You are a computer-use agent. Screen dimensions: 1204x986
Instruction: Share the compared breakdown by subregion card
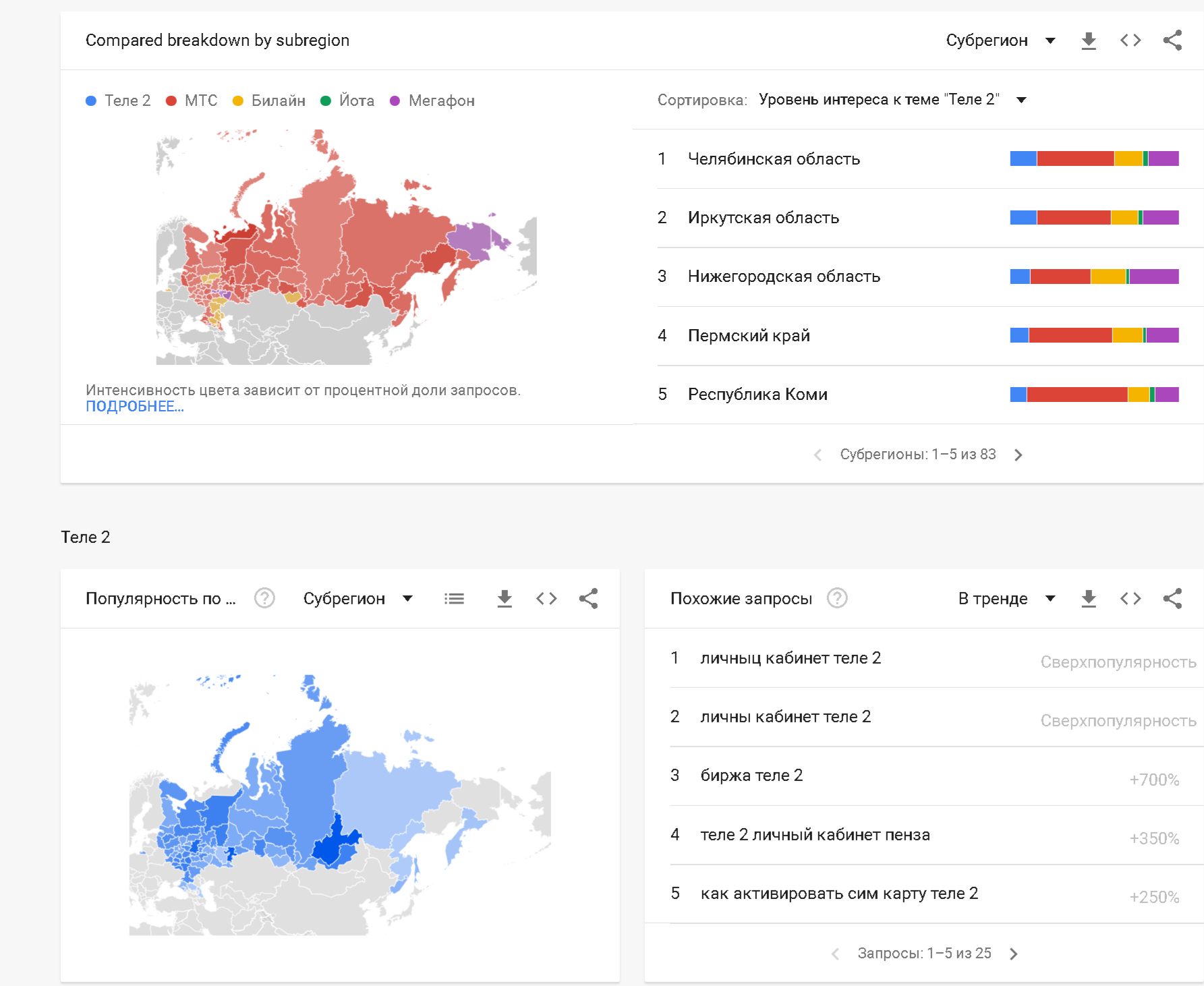1172,40
